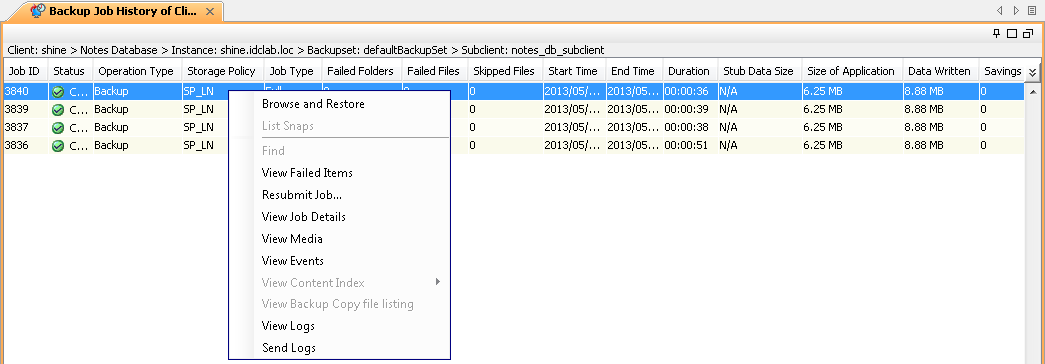Click the restore/detach window icon
The width and height of the screenshot is (1045, 364).
[1028, 33]
